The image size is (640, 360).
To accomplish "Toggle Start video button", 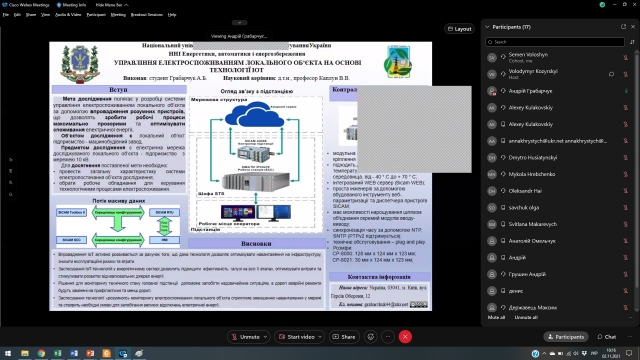I will coord(296,337).
